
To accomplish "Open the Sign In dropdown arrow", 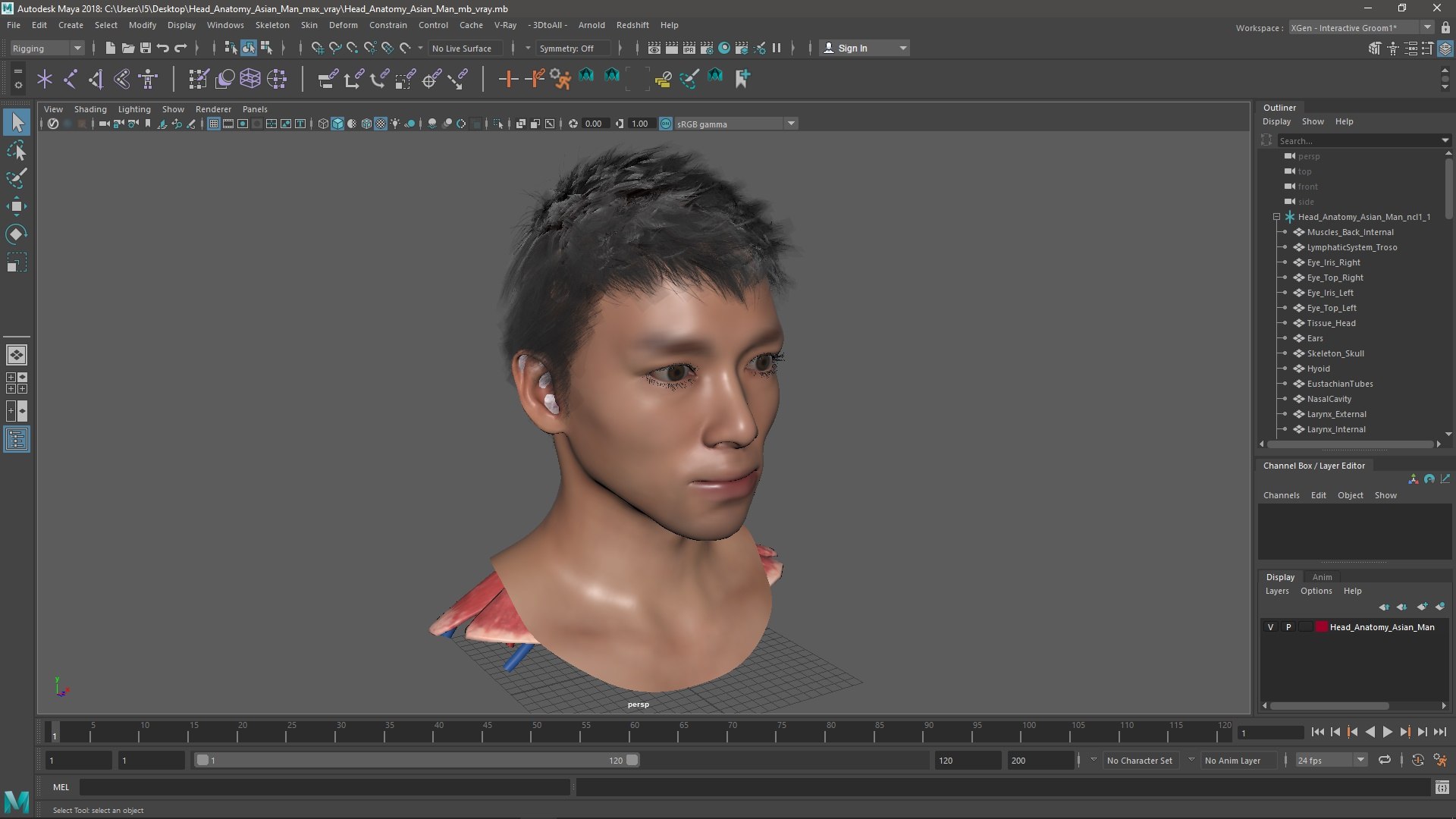I will click(902, 48).
